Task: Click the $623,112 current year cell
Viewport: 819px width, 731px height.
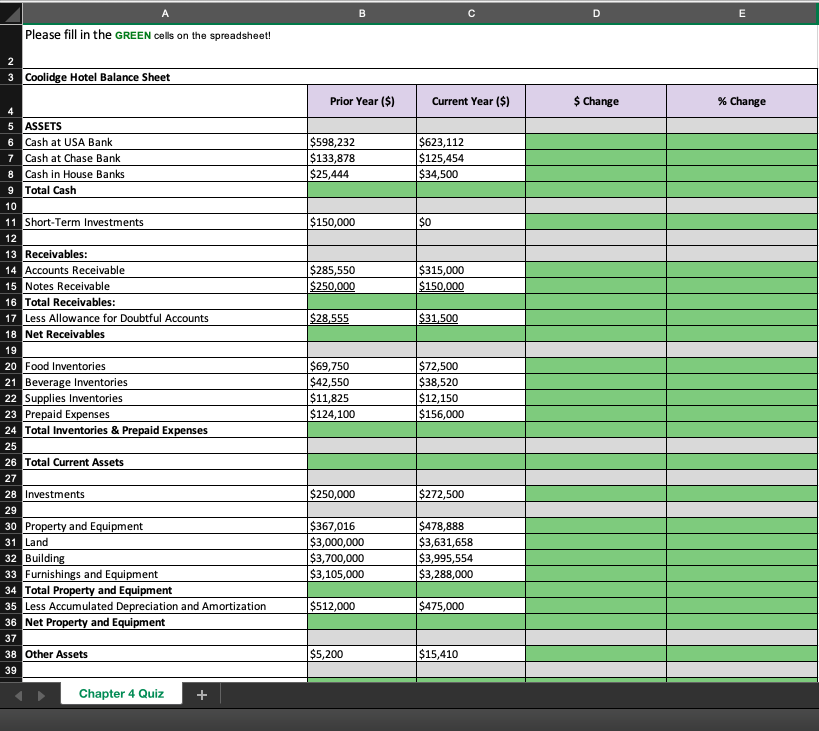Action: [x=471, y=142]
